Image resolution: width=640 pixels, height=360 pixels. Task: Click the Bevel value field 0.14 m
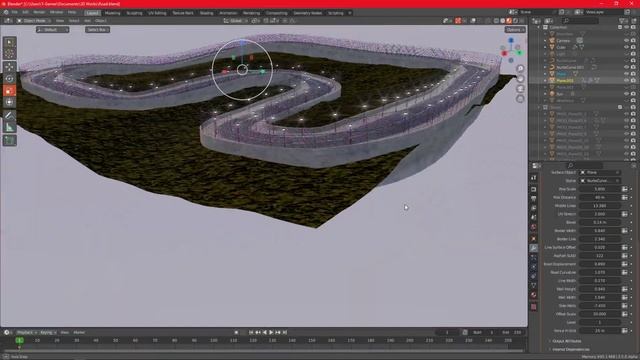(x=600, y=222)
